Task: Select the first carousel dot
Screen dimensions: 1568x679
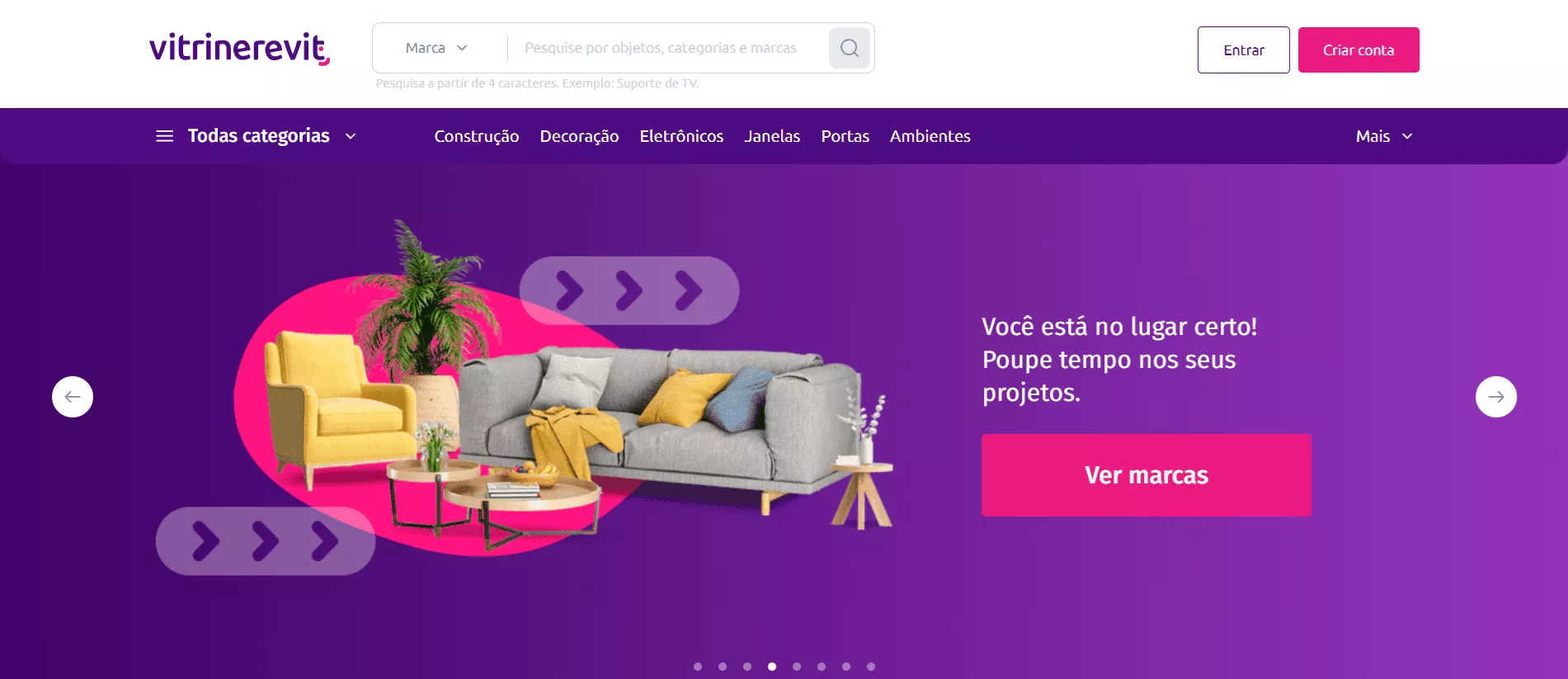Action: point(698,667)
